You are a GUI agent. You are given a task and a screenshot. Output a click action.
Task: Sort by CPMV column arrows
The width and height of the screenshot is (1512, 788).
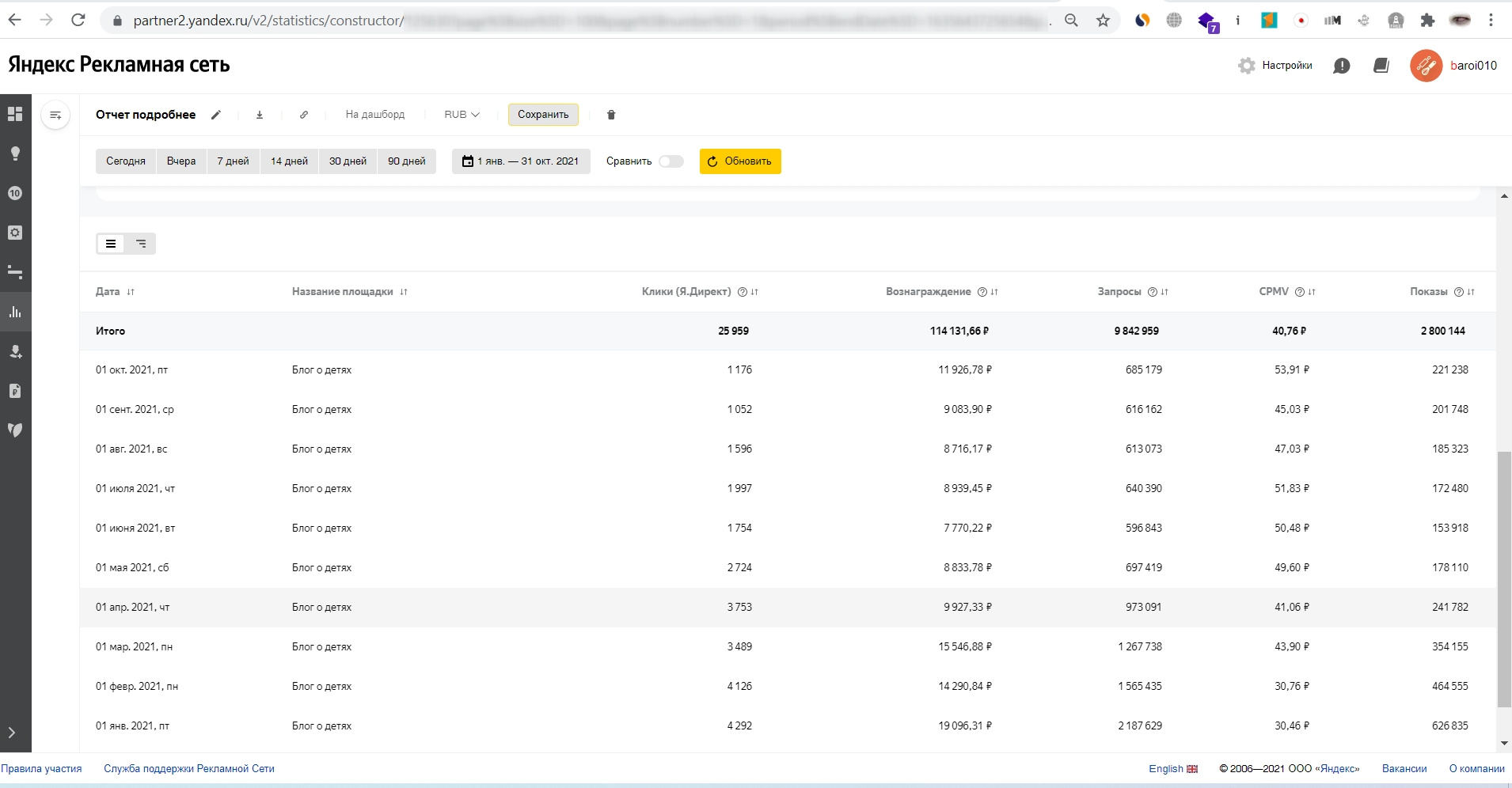click(1312, 292)
